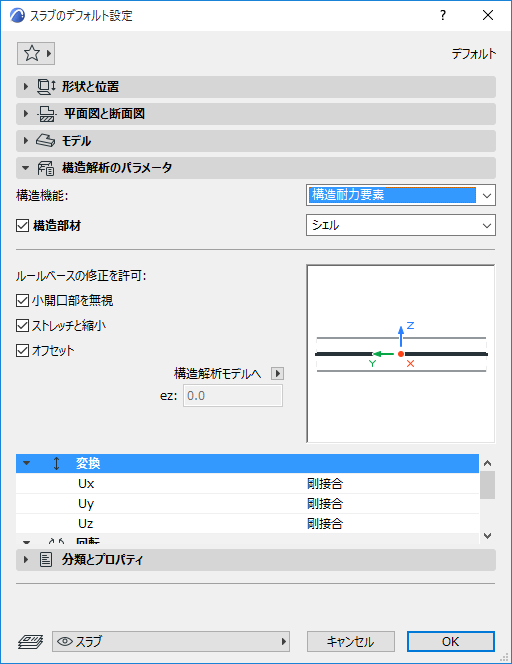Click the layer stack icon at bottom left
Viewport: 512px width, 664px height.
(x=30, y=642)
